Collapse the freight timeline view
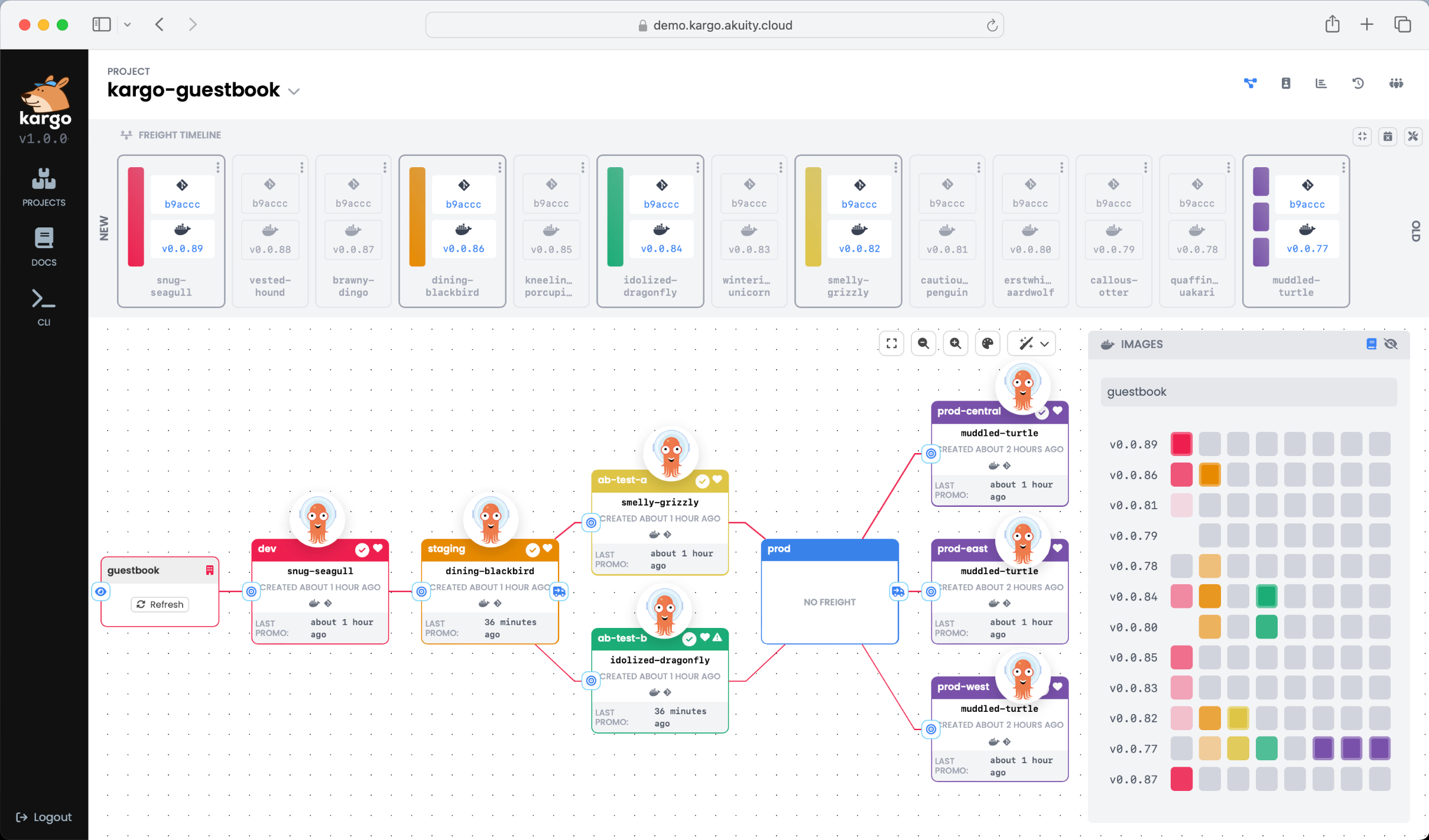 click(x=1362, y=136)
